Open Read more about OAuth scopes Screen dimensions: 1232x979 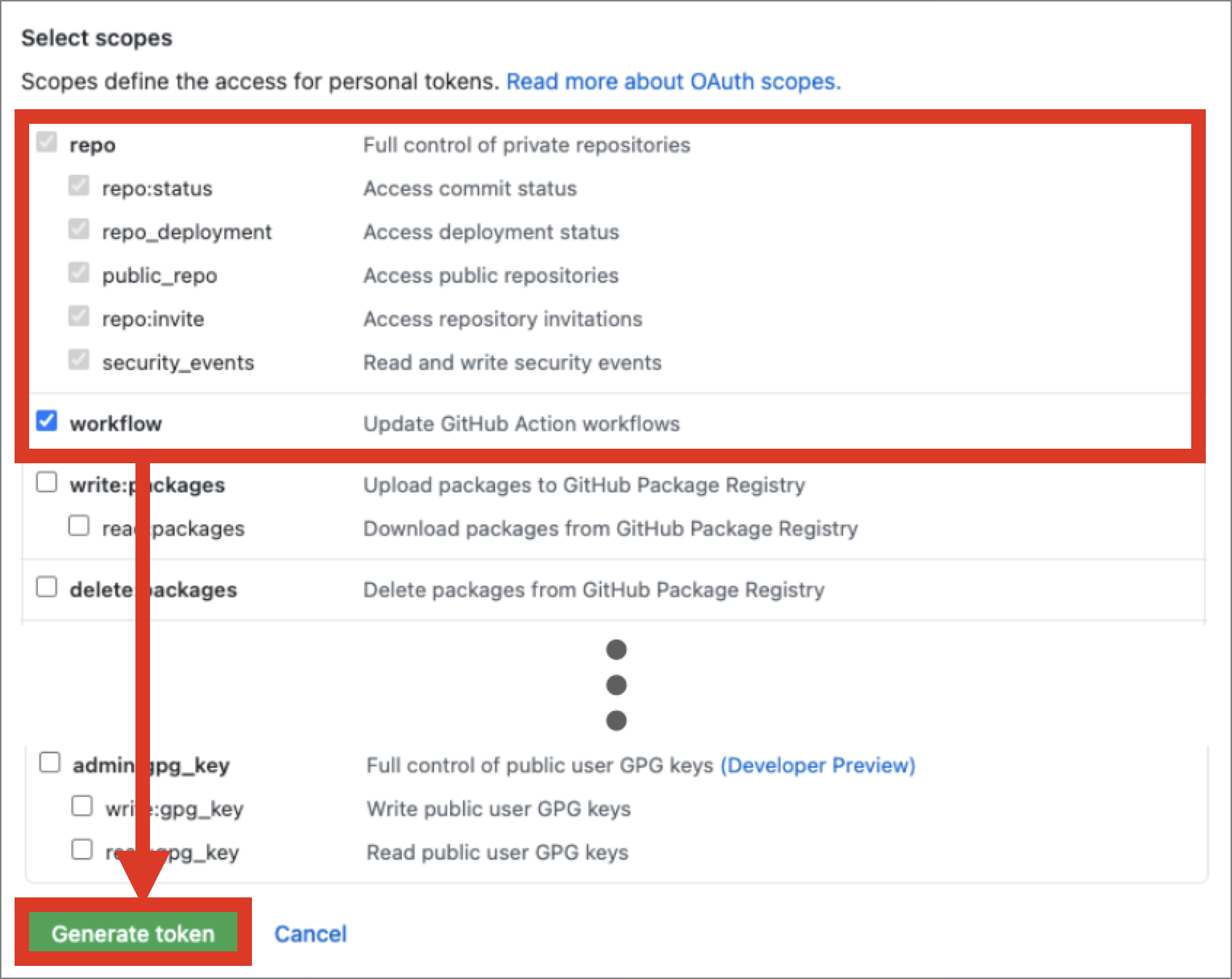click(674, 82)
